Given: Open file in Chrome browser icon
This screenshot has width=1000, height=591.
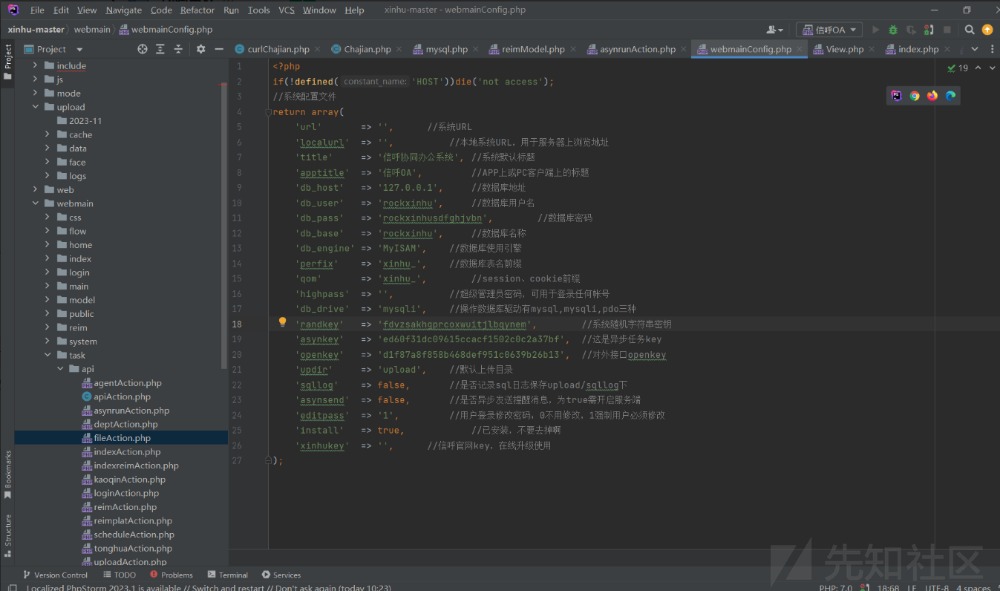Looking at the screenshot, I should [x=914, y=96].
